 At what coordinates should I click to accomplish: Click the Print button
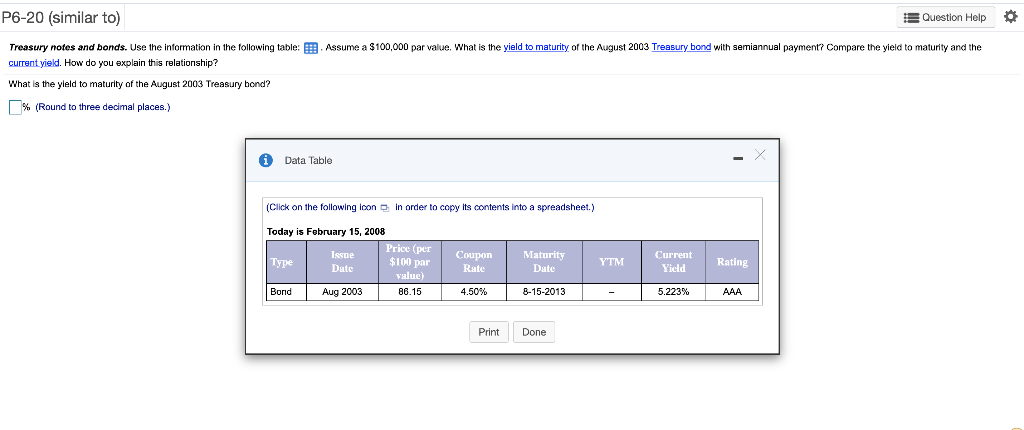pyautogui.click(x=488, y=332)
